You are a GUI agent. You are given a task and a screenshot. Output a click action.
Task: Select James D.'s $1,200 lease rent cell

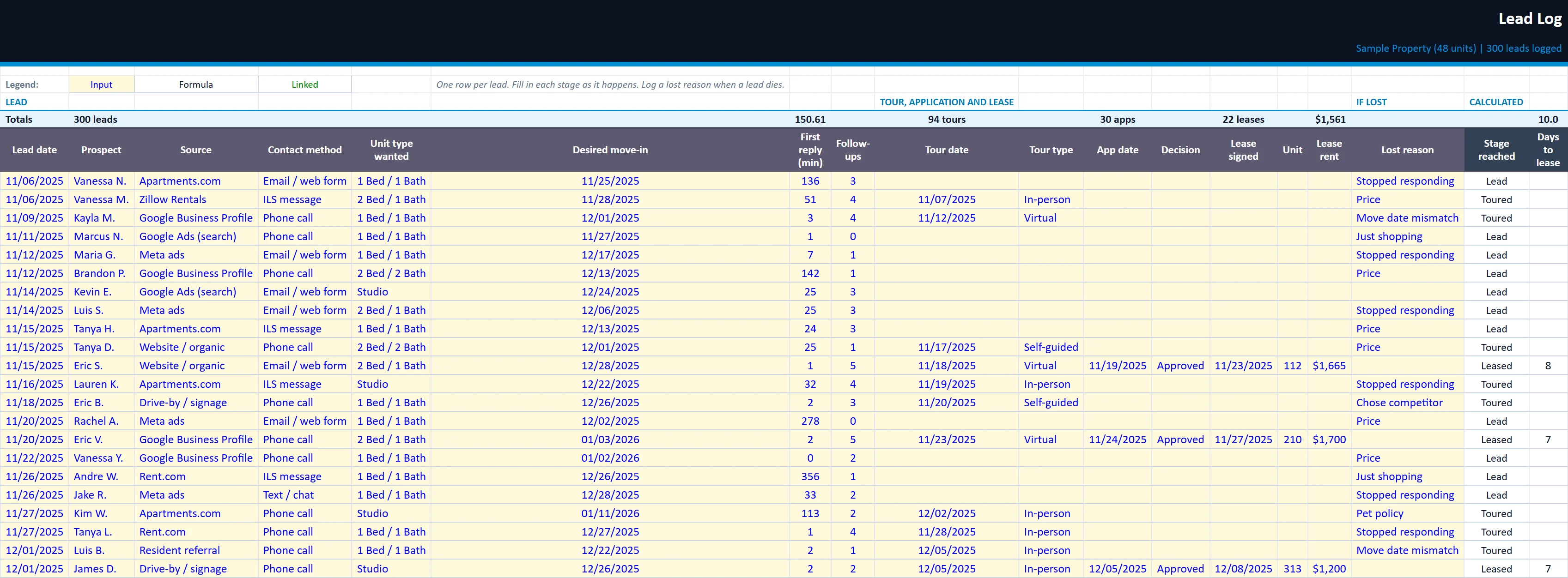point(1330,568)
